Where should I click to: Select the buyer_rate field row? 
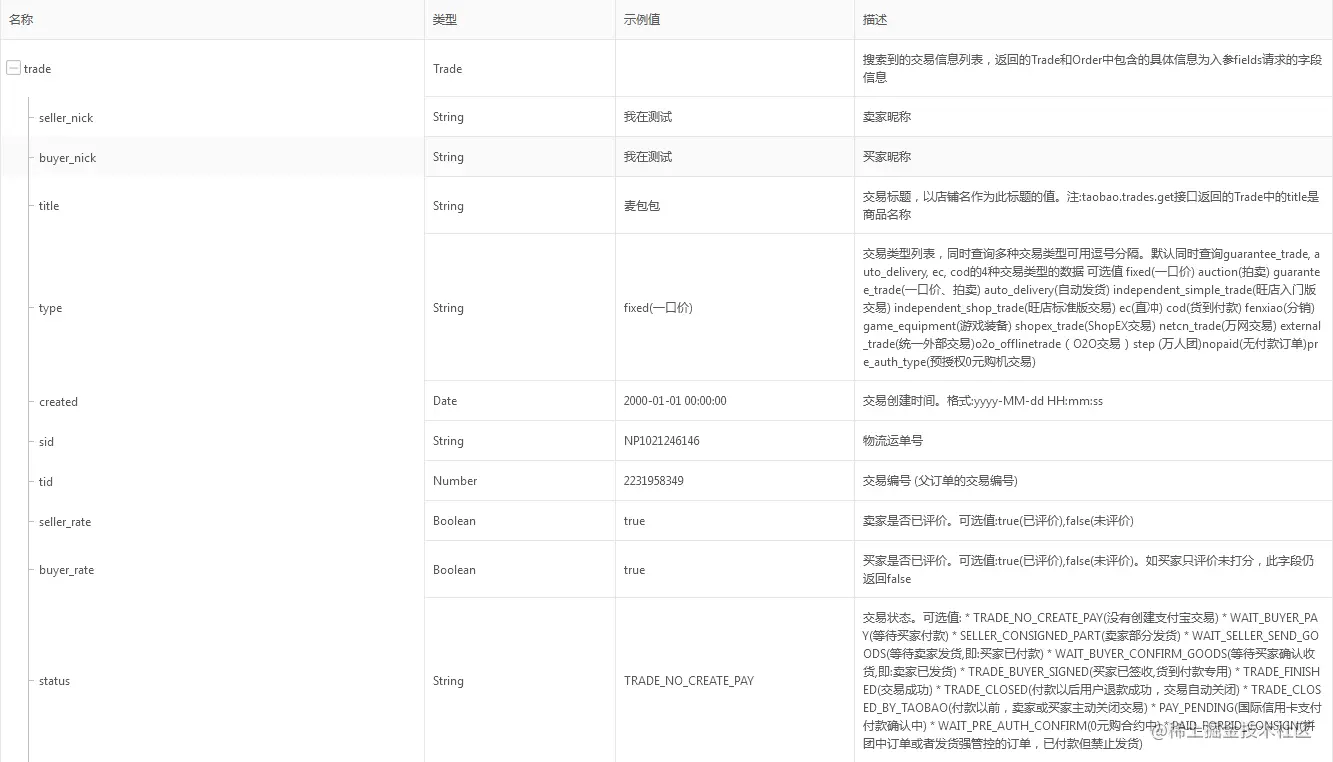(65, 570)
